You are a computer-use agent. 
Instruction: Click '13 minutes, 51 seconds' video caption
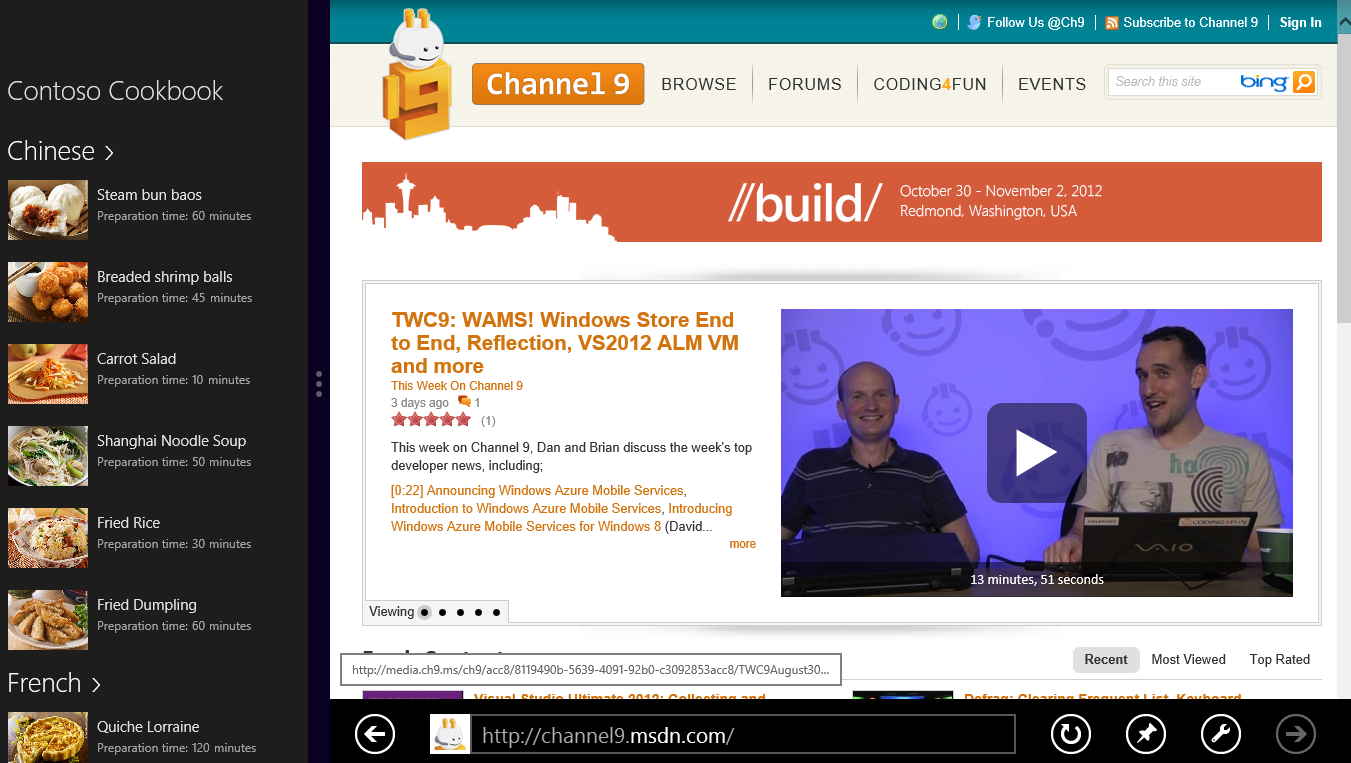(1037, 579)
